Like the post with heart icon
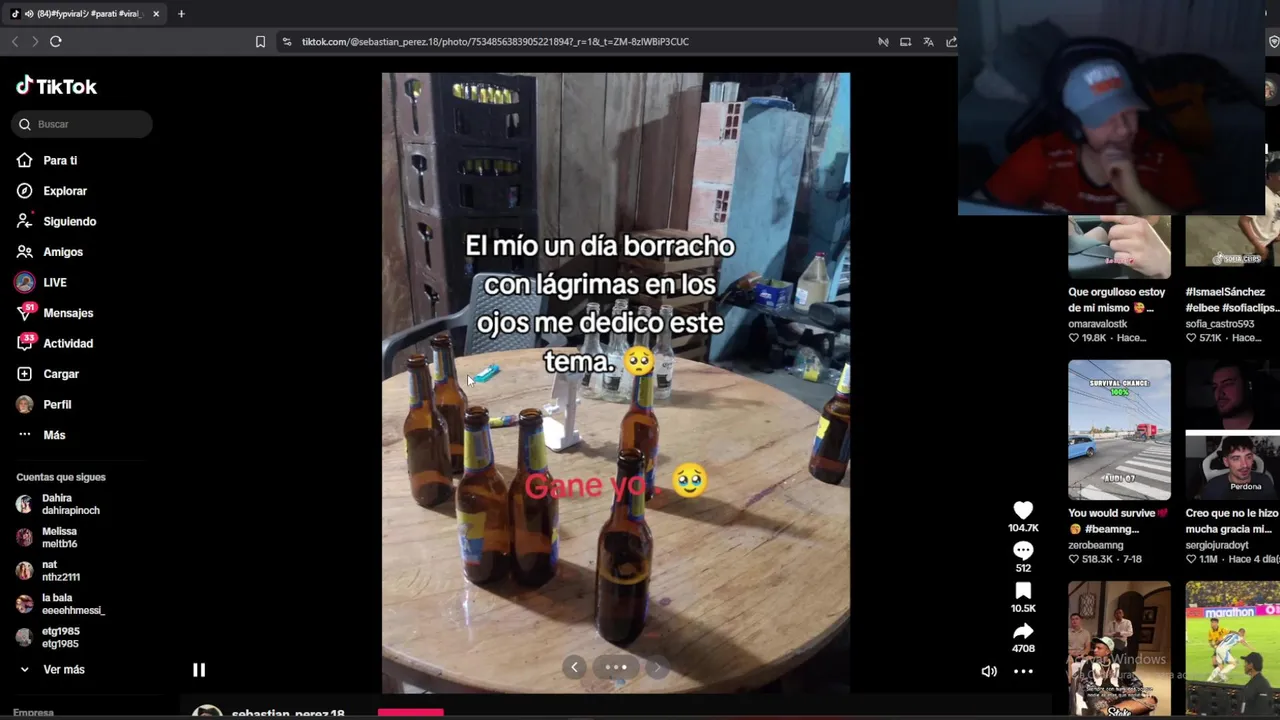Image resolution: width=1280 pixels, height=720 pixels. point(1023,511)
